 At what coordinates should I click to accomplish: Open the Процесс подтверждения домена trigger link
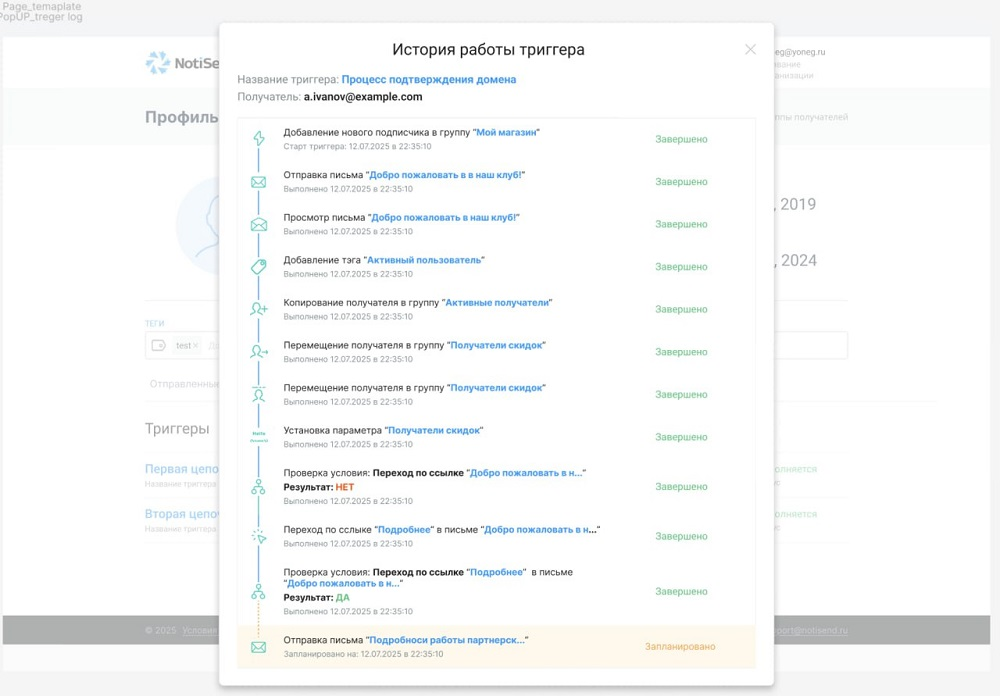[429, 80]
